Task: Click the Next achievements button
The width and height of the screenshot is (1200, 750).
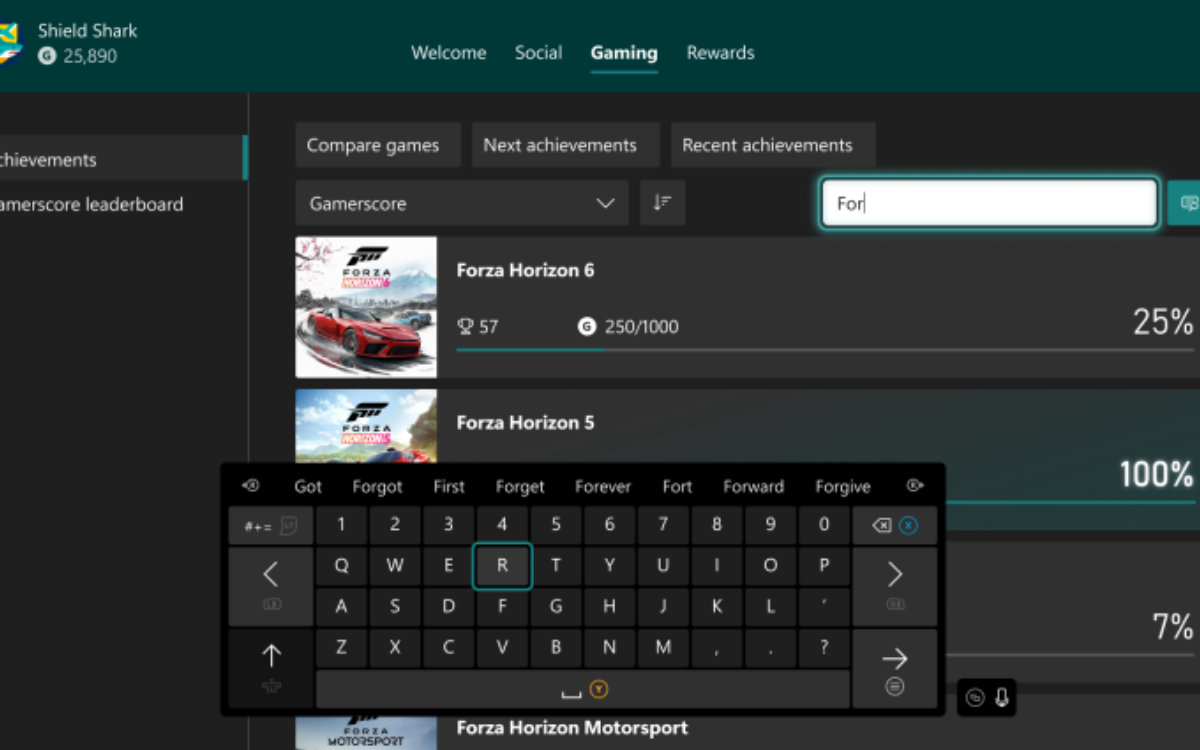Action: point(565,145)
